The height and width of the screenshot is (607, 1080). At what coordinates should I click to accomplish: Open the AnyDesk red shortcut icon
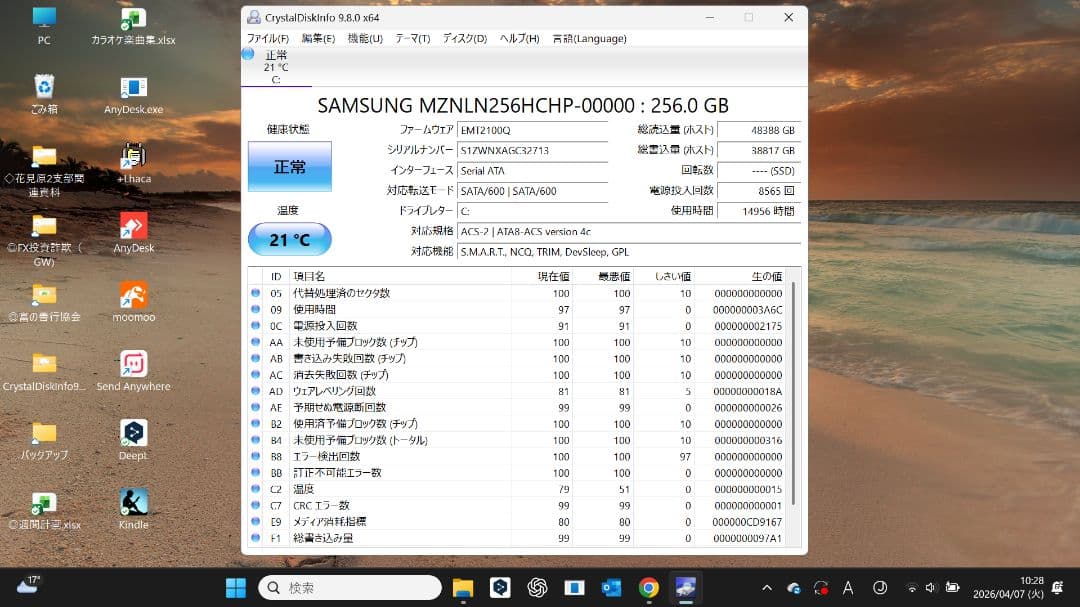click(133, 233)
